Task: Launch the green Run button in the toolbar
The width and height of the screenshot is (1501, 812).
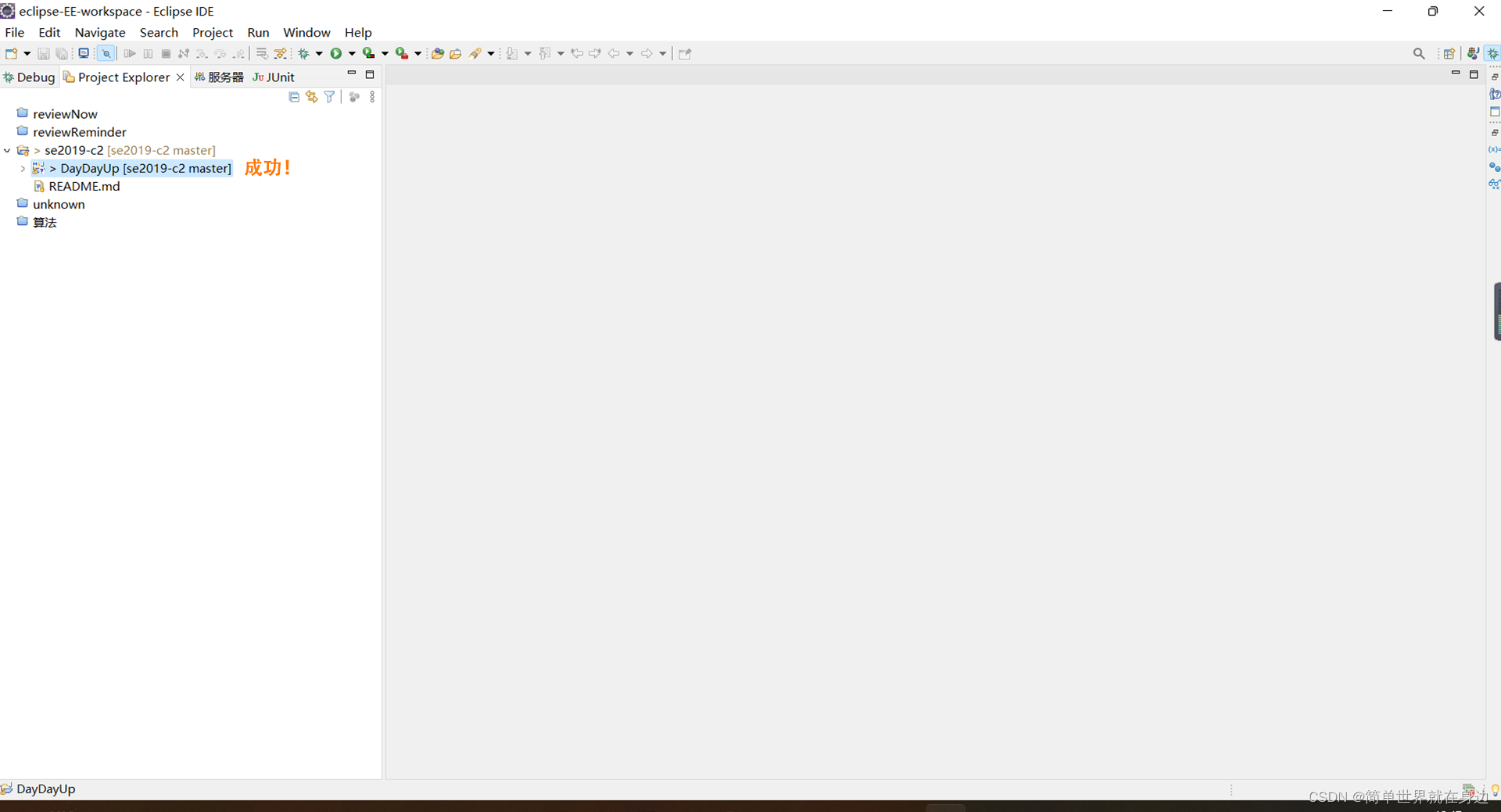Action: 337,53
